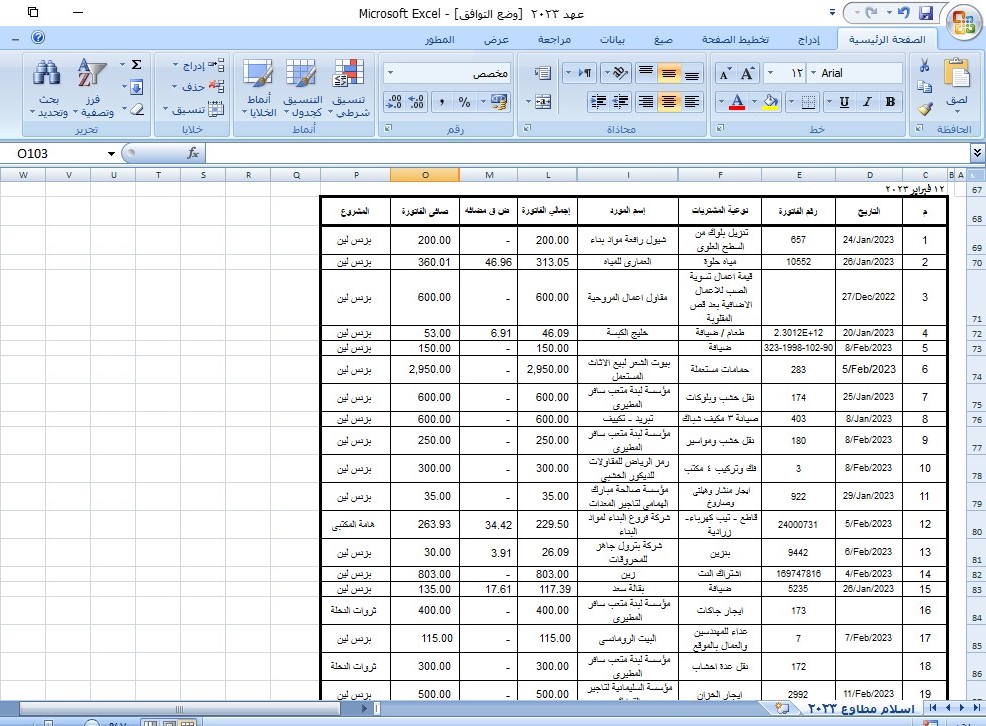Click the Clear eraser icon
This screenshot has height=726, width=986.
136,109
